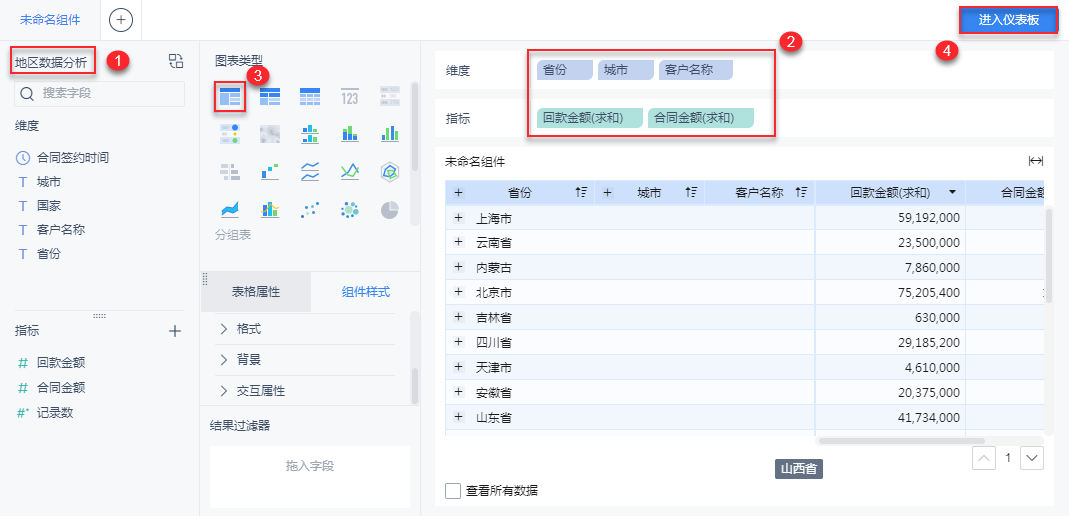1069x516 pixels.
Task: Expand the 山东省 row
Action: click(458, 417)
